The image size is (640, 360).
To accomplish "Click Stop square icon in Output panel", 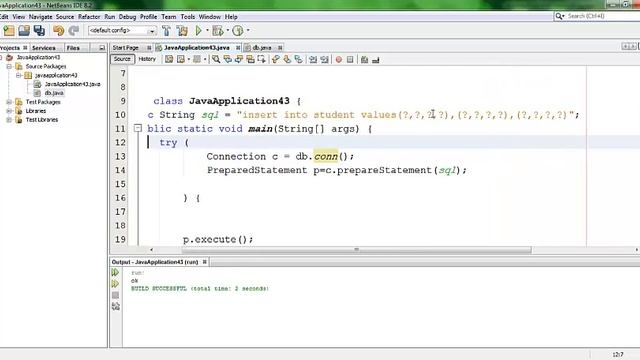I will [116, 295].
